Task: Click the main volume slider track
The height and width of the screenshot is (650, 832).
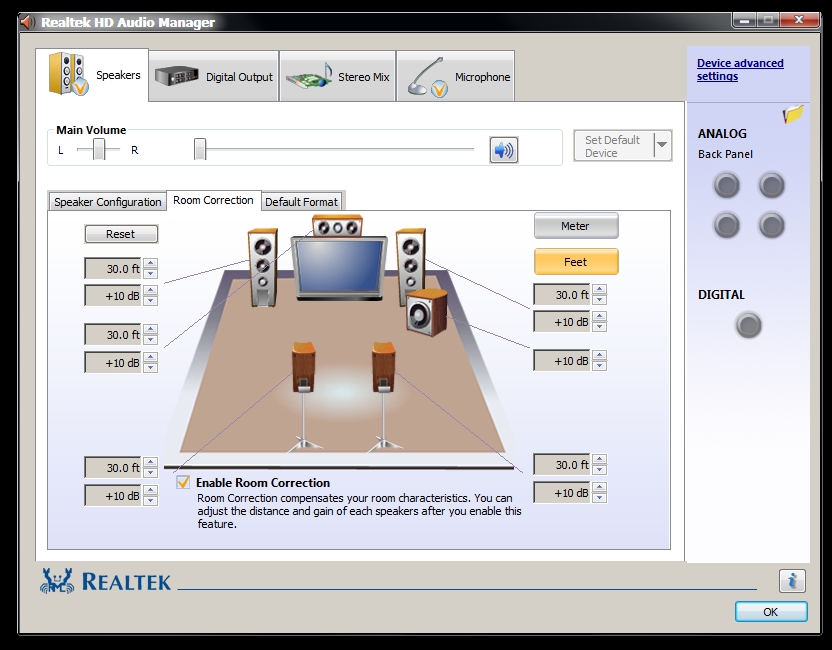Action: pos(334,149)
